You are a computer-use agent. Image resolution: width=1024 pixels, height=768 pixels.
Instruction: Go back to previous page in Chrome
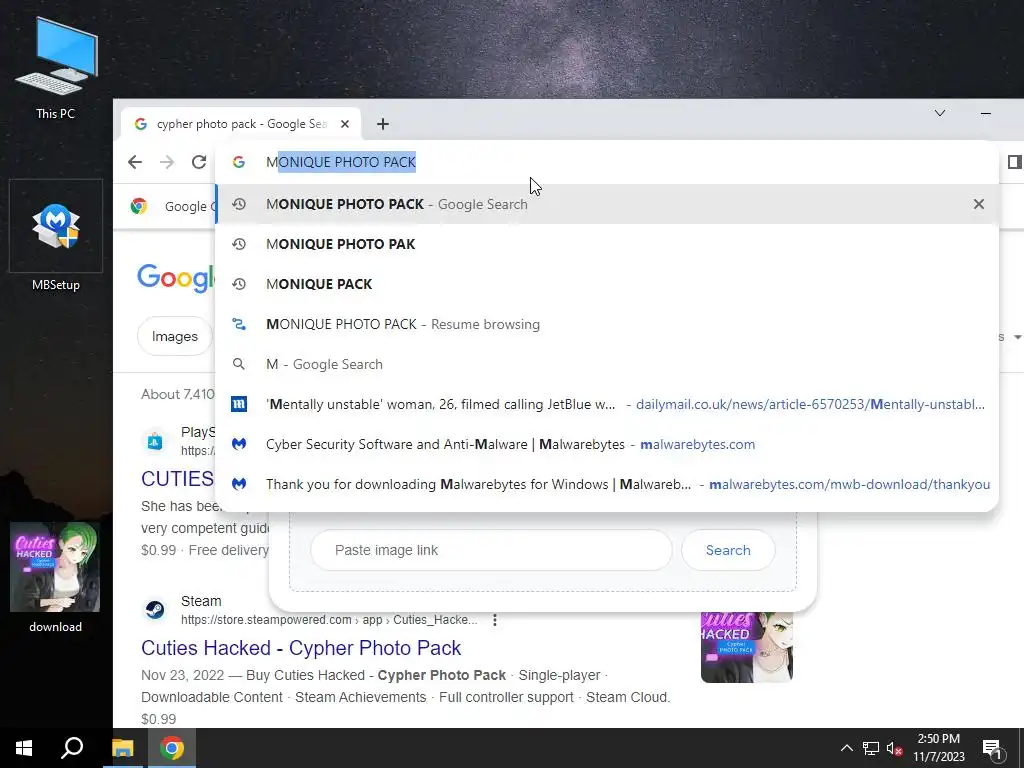click(x=135, y=162)
